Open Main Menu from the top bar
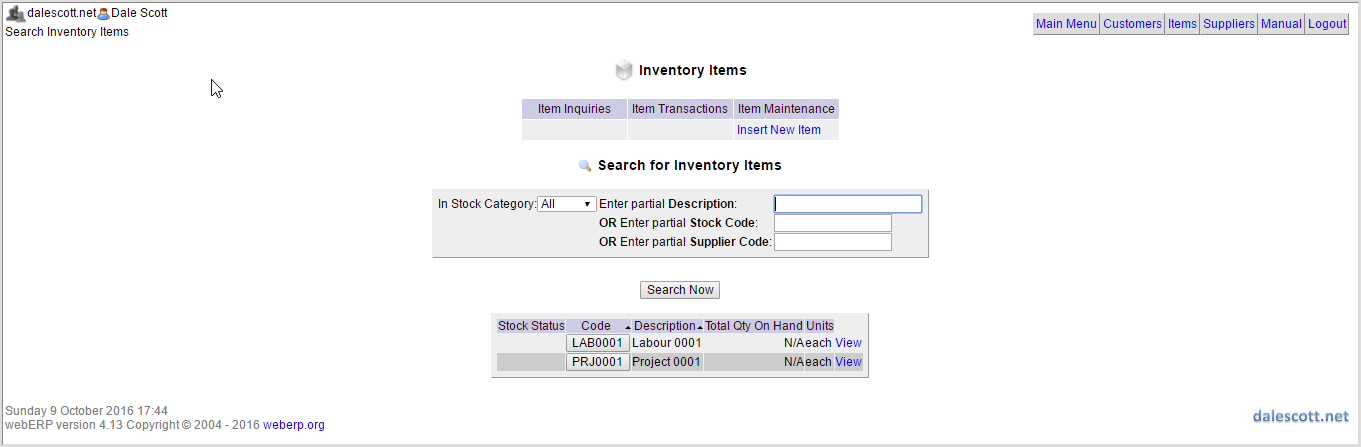The width and height of the screenshot is (1361, 447). point(1066,24)
